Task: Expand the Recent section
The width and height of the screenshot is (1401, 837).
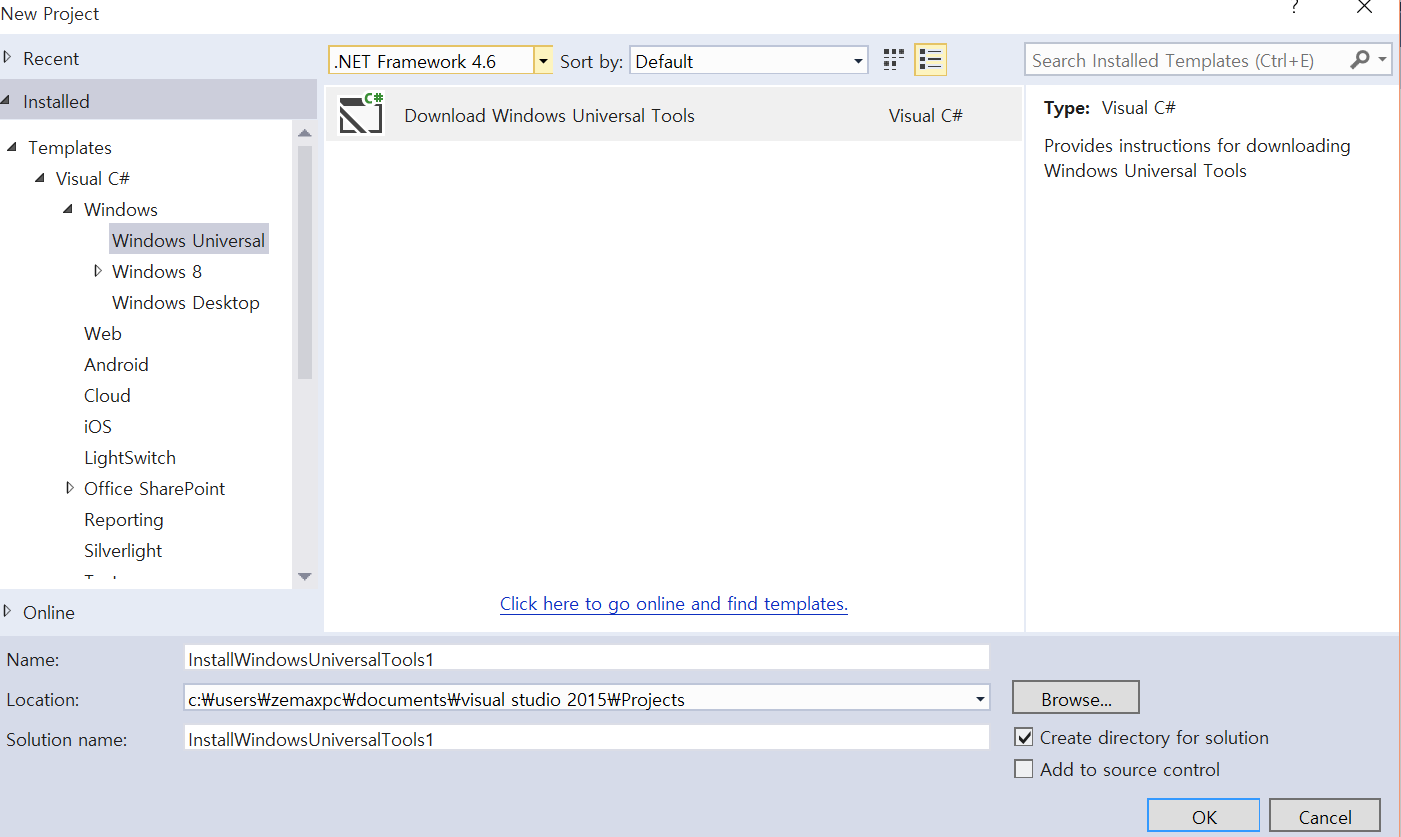Action: 7,58
